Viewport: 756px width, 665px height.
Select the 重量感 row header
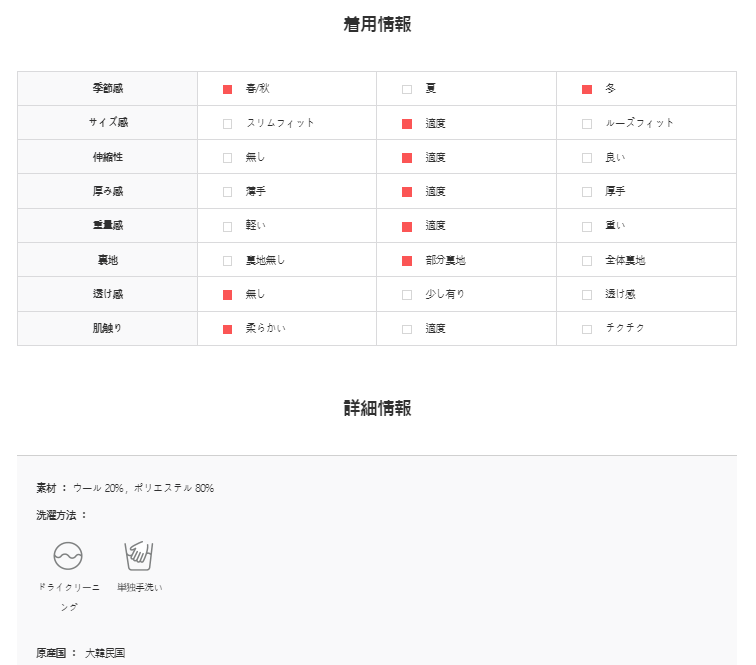click(x=108, y=225)
